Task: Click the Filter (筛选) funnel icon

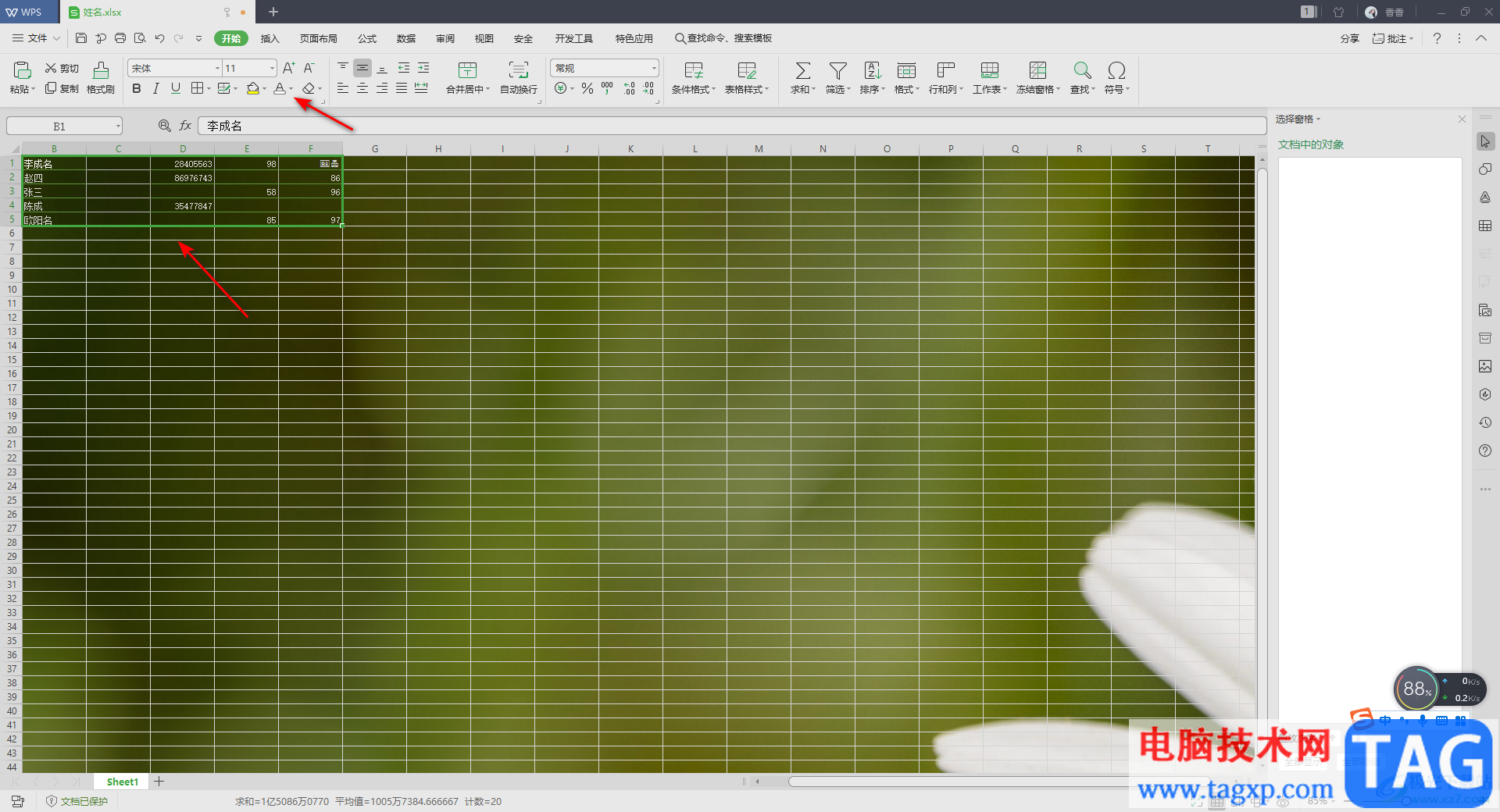Action: [x=837, y=71]
